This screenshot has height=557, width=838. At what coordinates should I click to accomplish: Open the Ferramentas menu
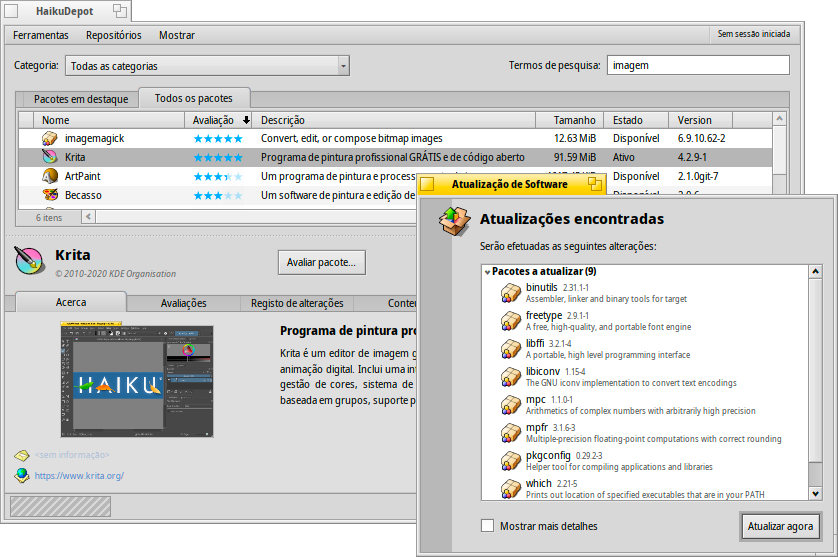(41, 35)
